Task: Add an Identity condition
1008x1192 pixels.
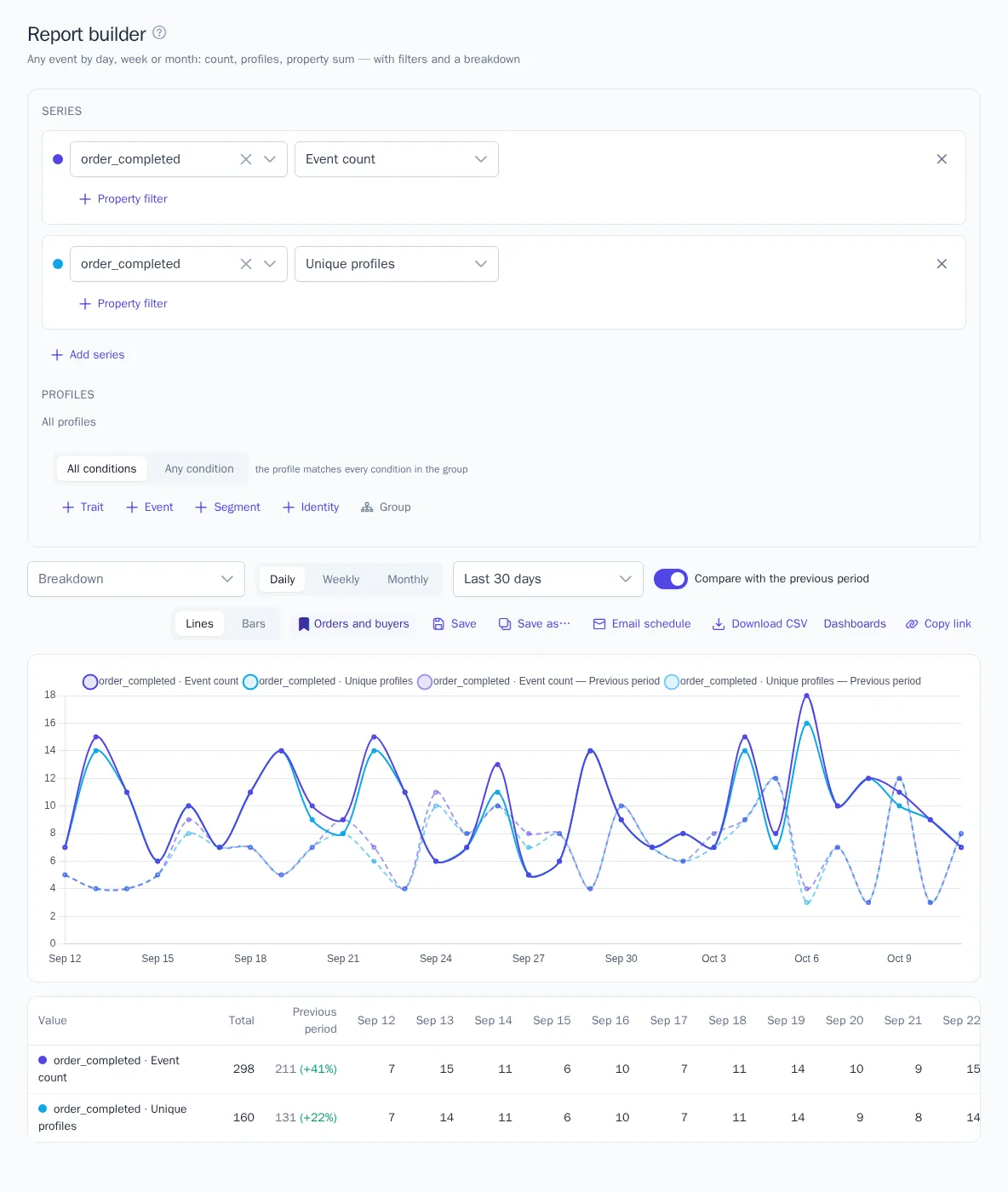Action: (311, 507)
